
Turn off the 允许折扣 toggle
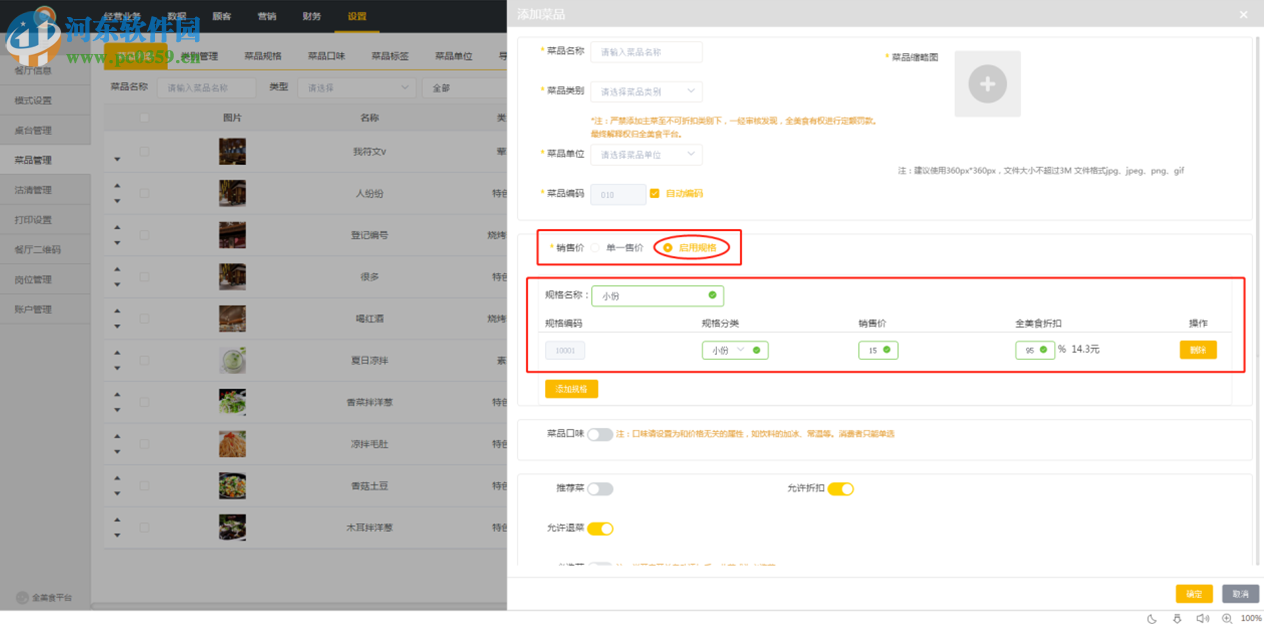[x=840, y=489]
